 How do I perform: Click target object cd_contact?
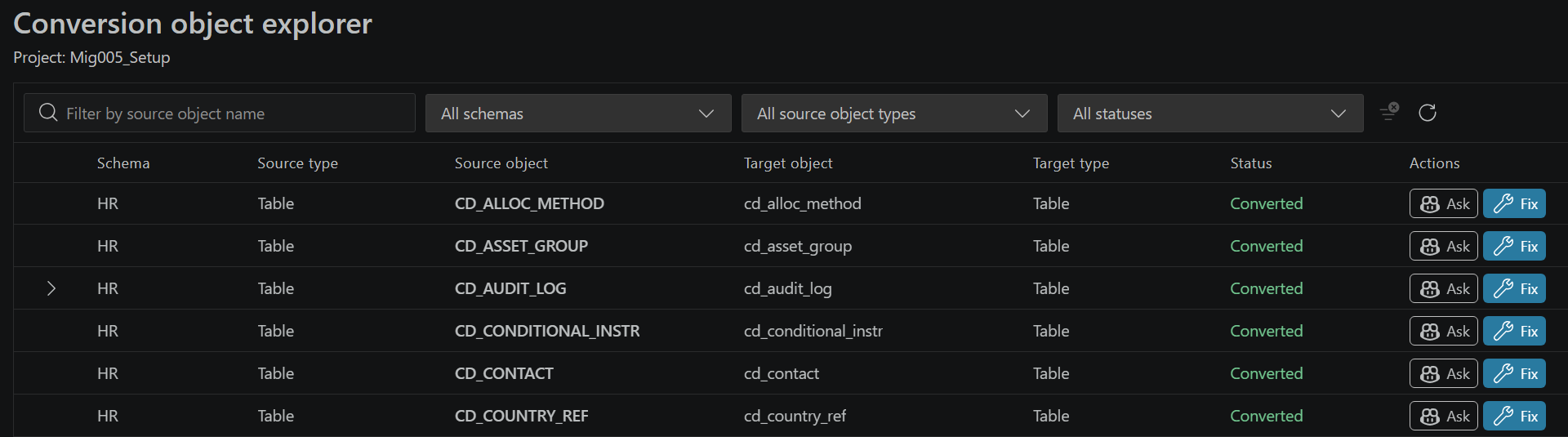pyautogui.click(x=781, y=373)
